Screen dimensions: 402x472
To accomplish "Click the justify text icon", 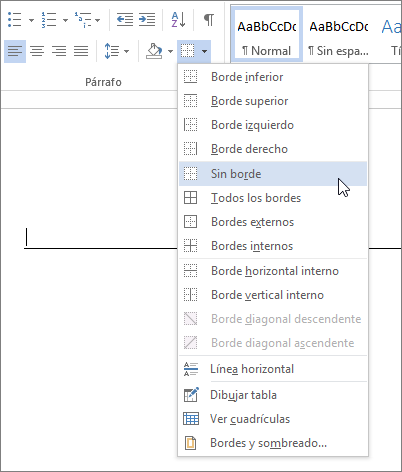I will point(81,51).
